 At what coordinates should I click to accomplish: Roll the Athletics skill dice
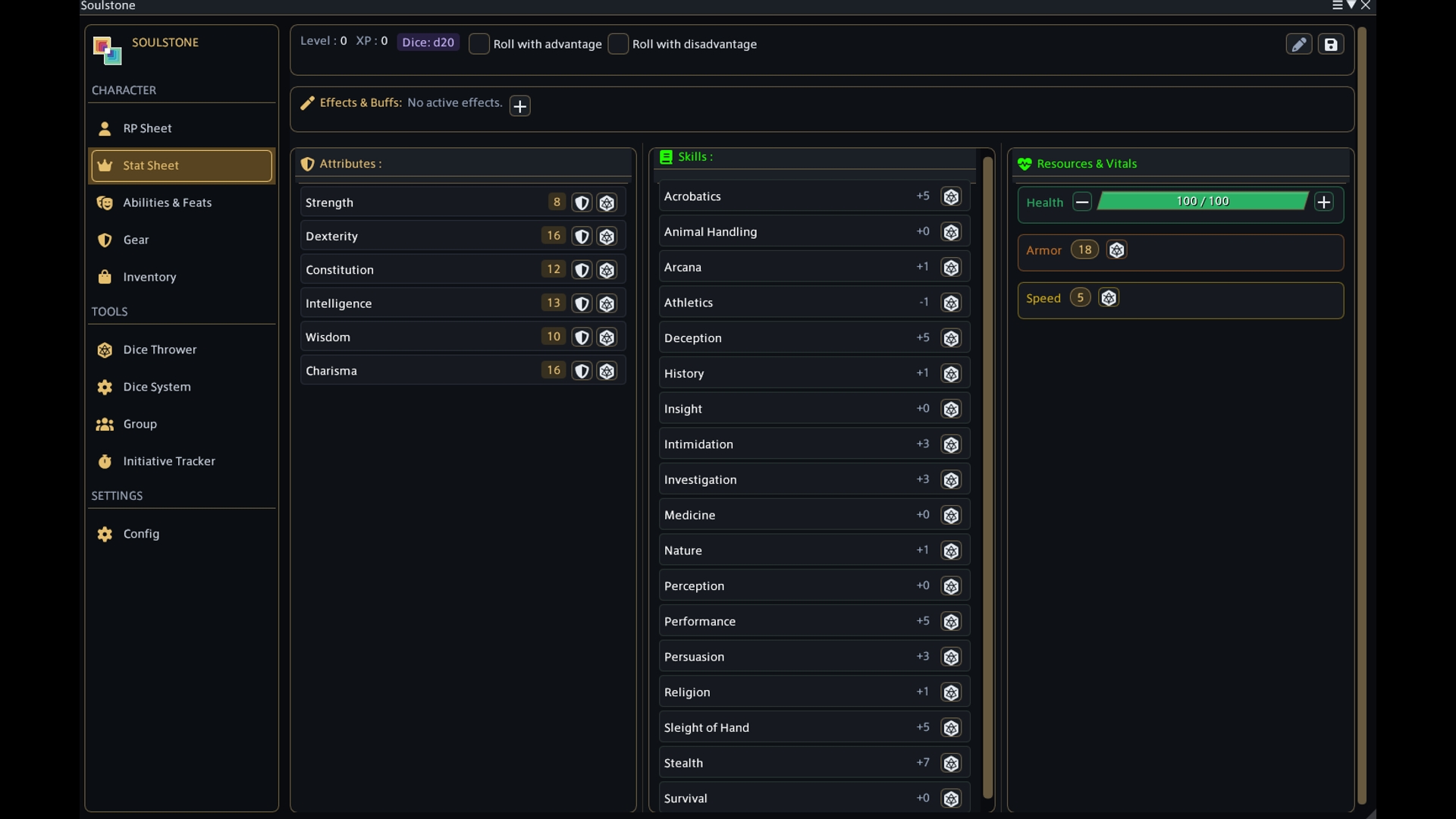[x=951, y=303]
